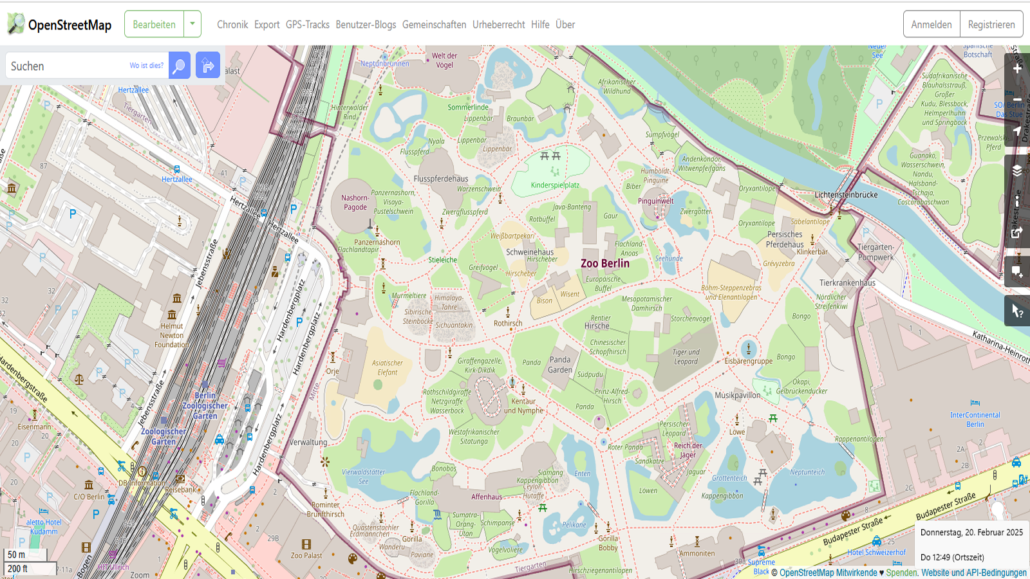This screenshot has height=579, width=1030.
Task: Click the Löwe statue icon
Action: [x=737, y=419]
